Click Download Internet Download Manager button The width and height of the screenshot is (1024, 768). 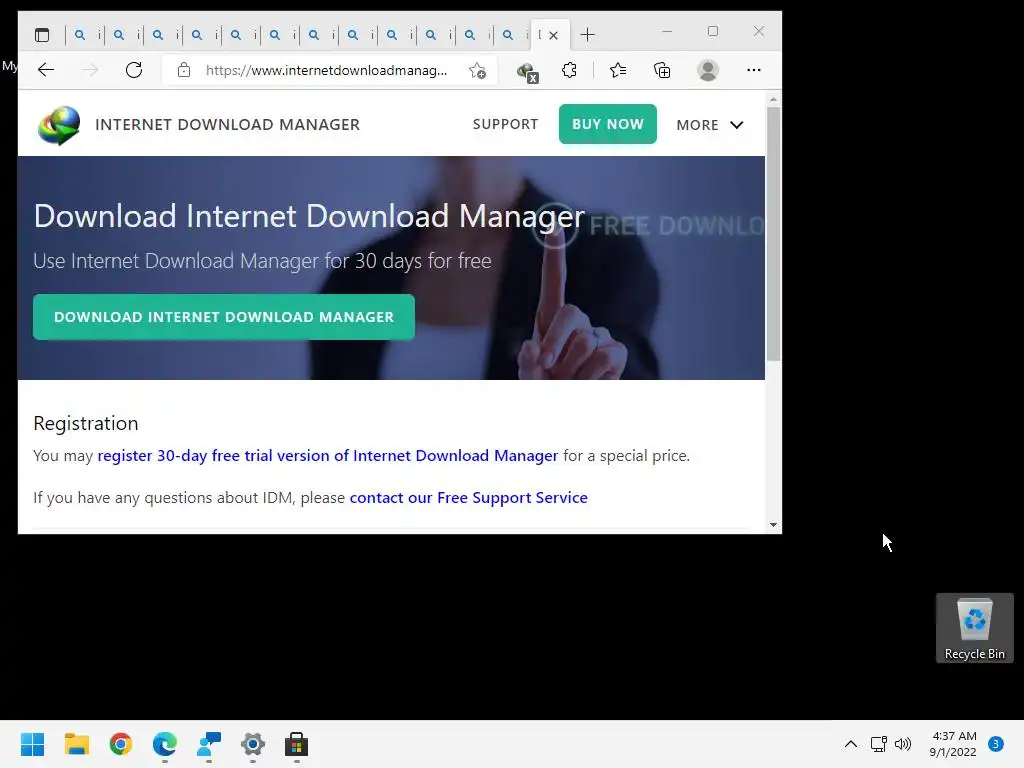coord(224,317)
